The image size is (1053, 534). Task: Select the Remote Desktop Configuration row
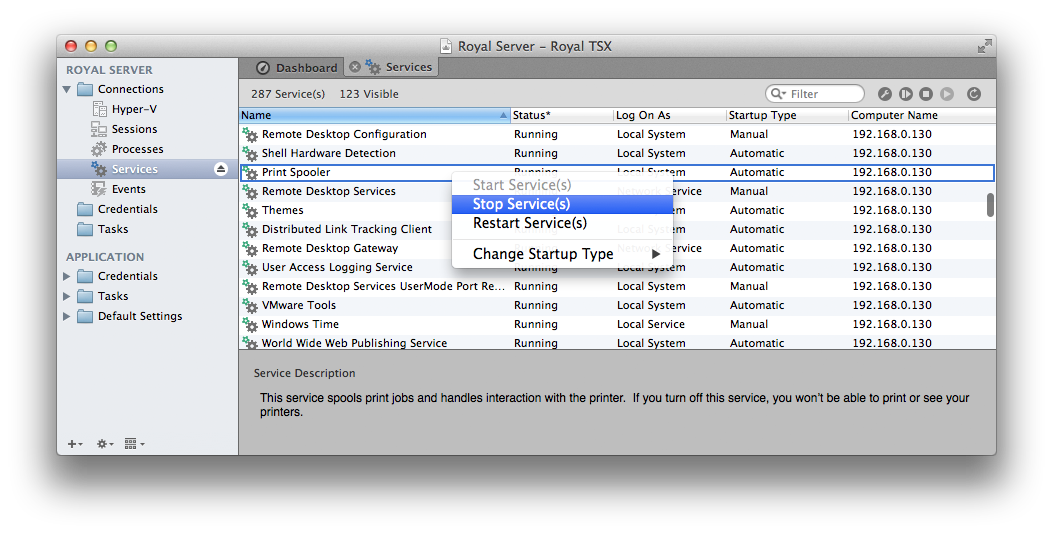coord(617,134)
